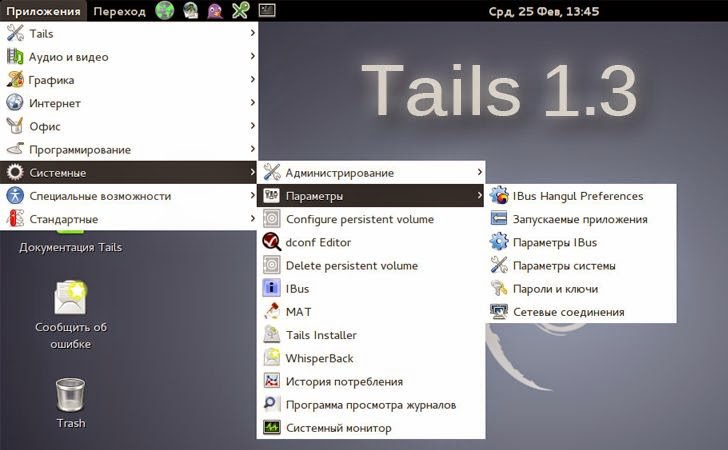Launch Tor Browser from top panel globe icon
Viewport: 728px width, 450px height.
pos(164,11)
